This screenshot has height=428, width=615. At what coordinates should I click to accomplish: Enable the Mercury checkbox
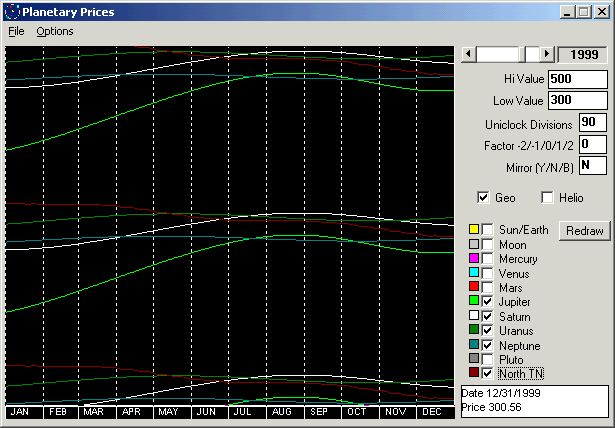(x=487, y=259)
